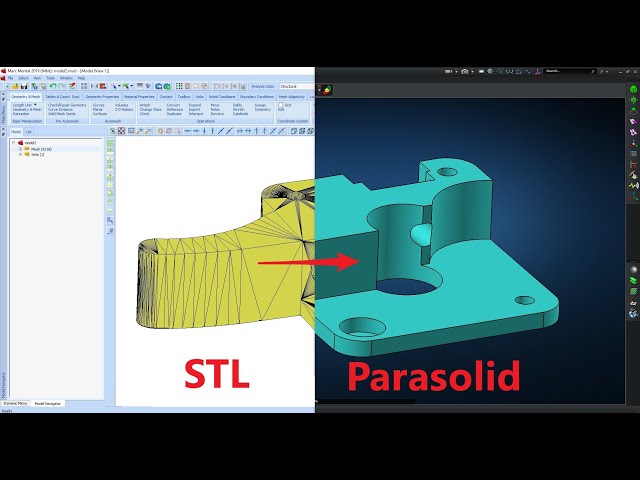Click the green wireframe cube icon in right sidebar
The width and height of the screenshot is (640, 480).
(633, 100)
